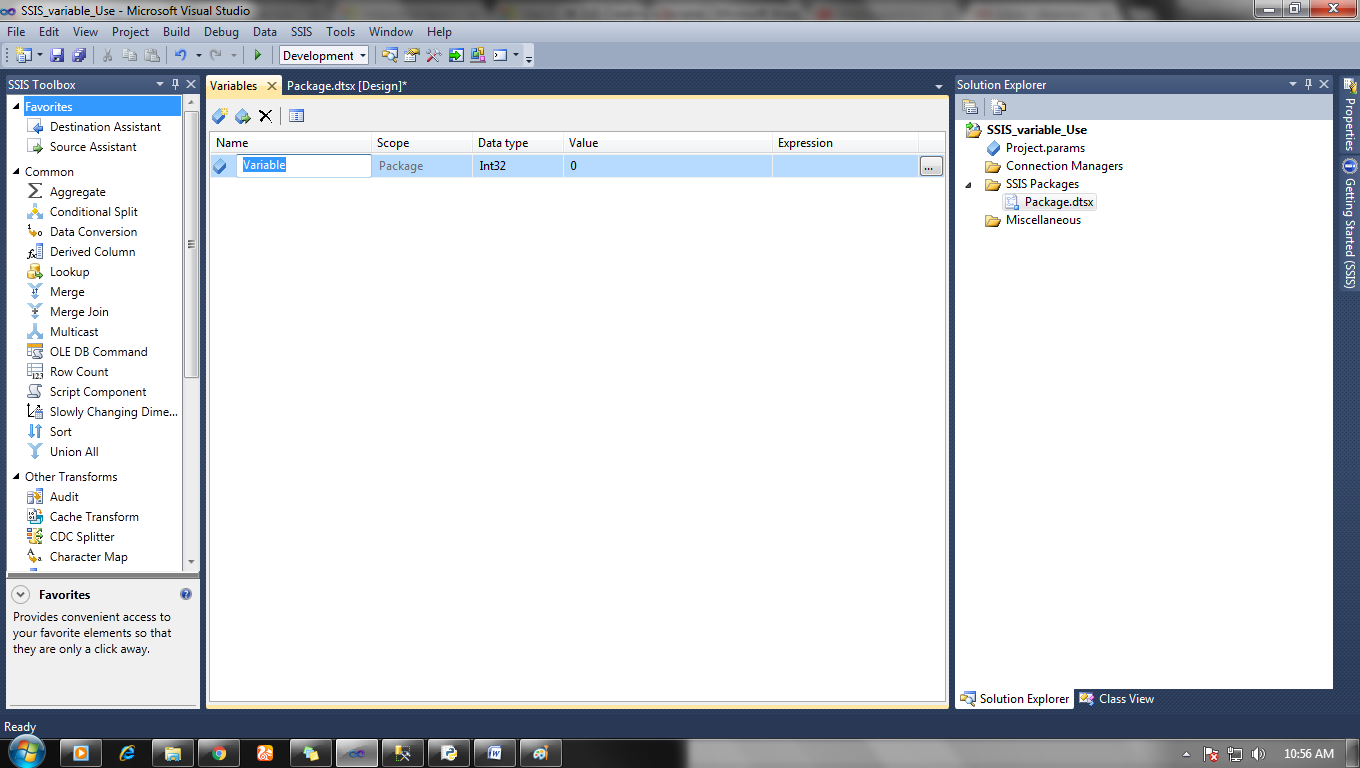Screen dimensions: 1360x768
Task: Pin the Solution Explorer panel
Action: [1308, 85]
